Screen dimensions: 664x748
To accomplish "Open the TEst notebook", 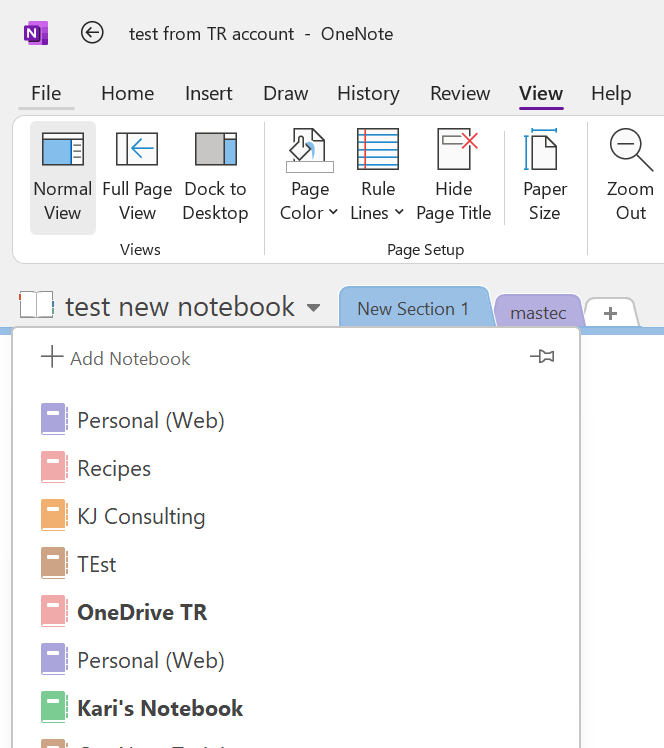I will tap(296, 564).
